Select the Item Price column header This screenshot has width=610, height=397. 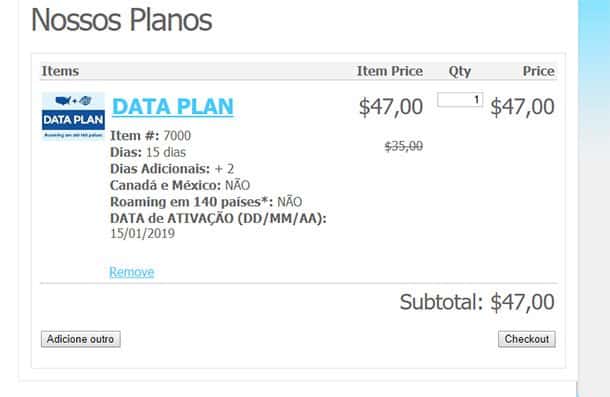(x=390, y=71)
